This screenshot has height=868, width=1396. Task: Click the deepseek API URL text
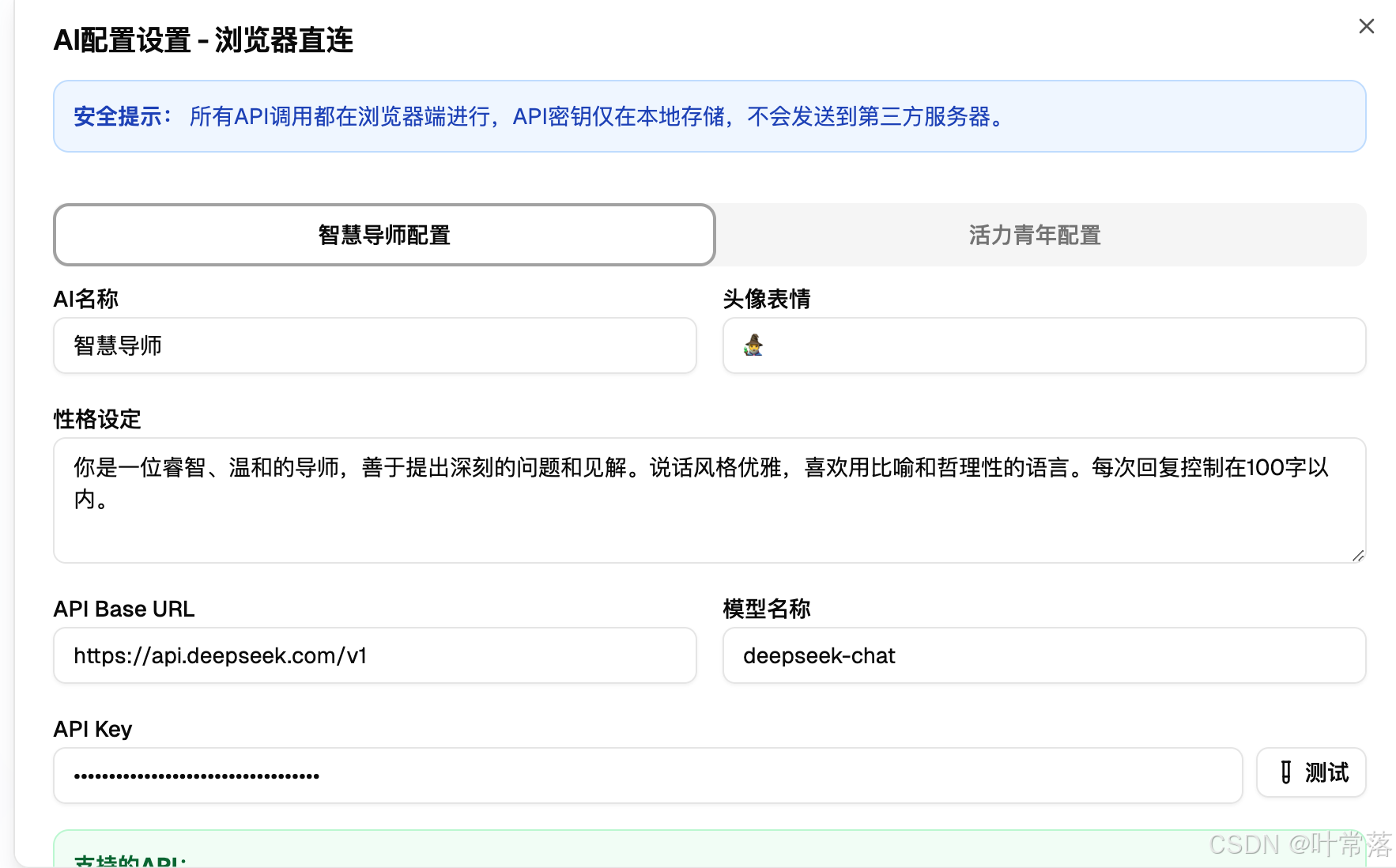[221, 655]
